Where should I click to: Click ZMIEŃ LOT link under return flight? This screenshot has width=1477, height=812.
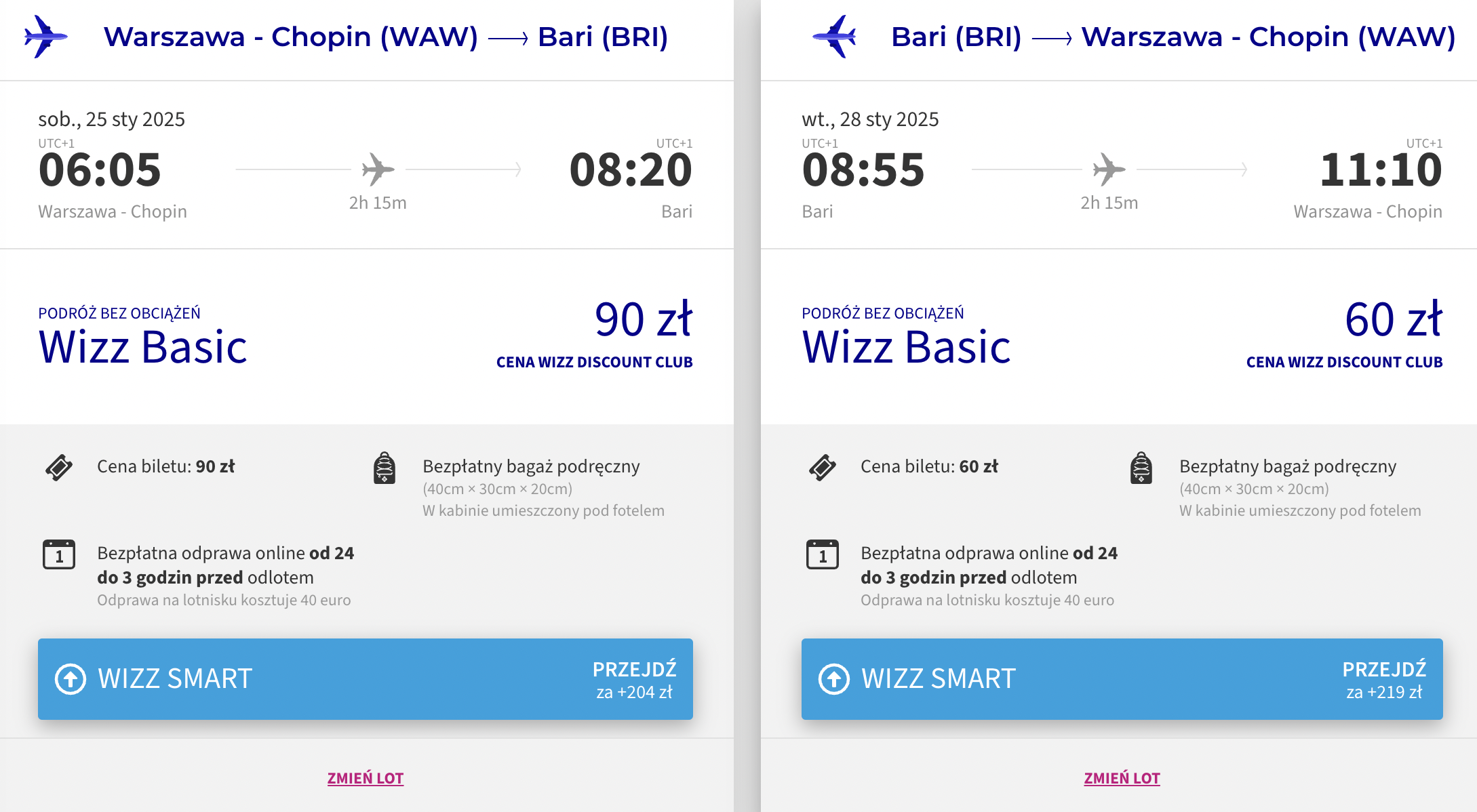pyautogui.click(x=1122, y=778)
